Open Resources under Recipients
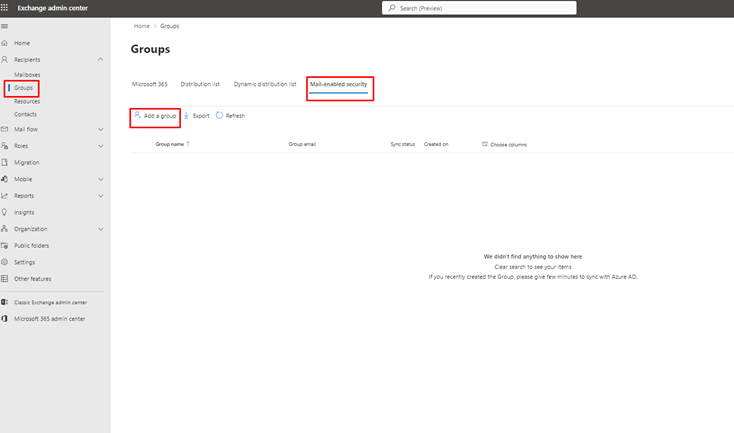 point(27,101)
